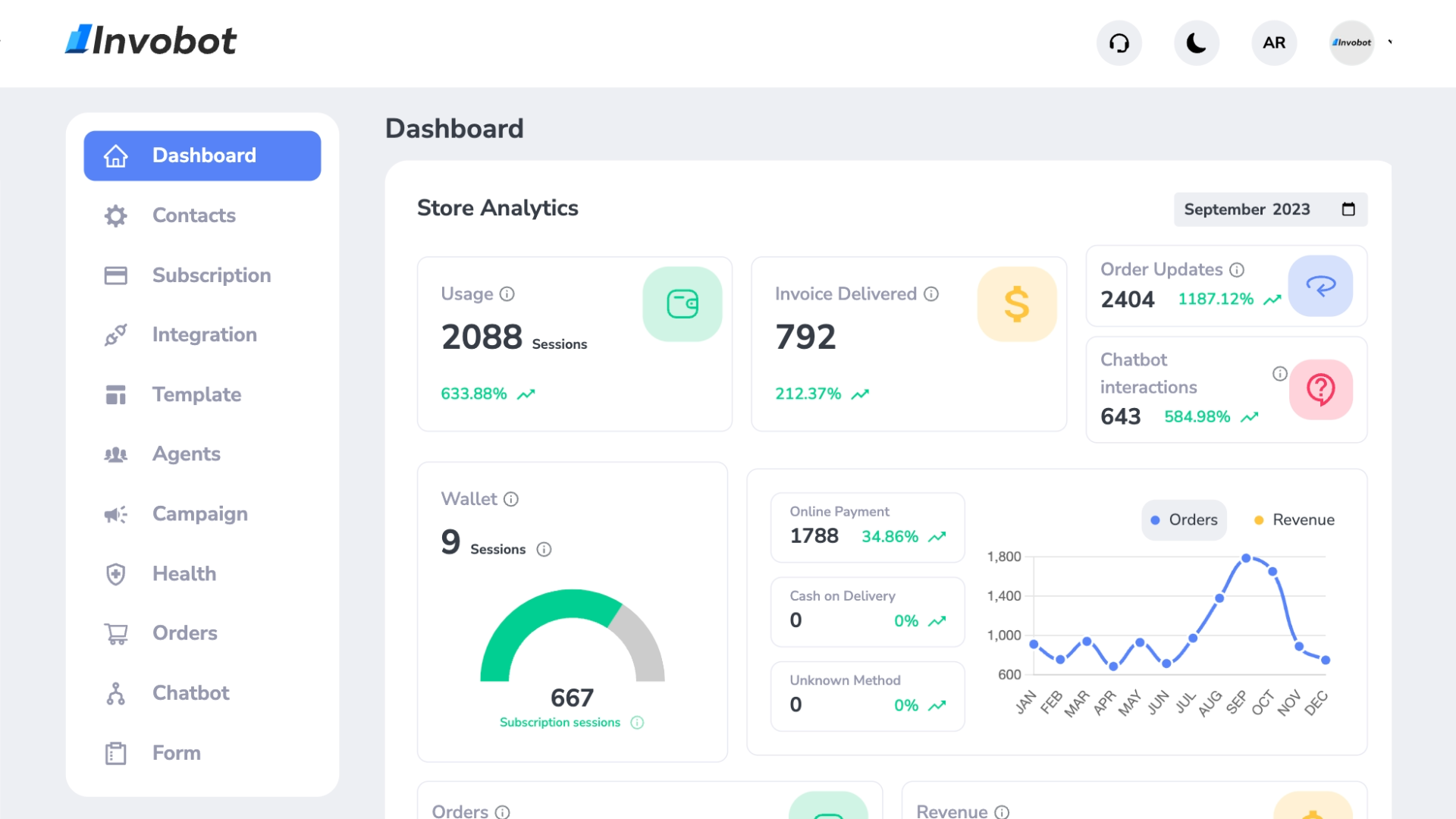Toggle the Revenue series in the chart legend
1456x819 pixels.
click(x=1292, y=520)
